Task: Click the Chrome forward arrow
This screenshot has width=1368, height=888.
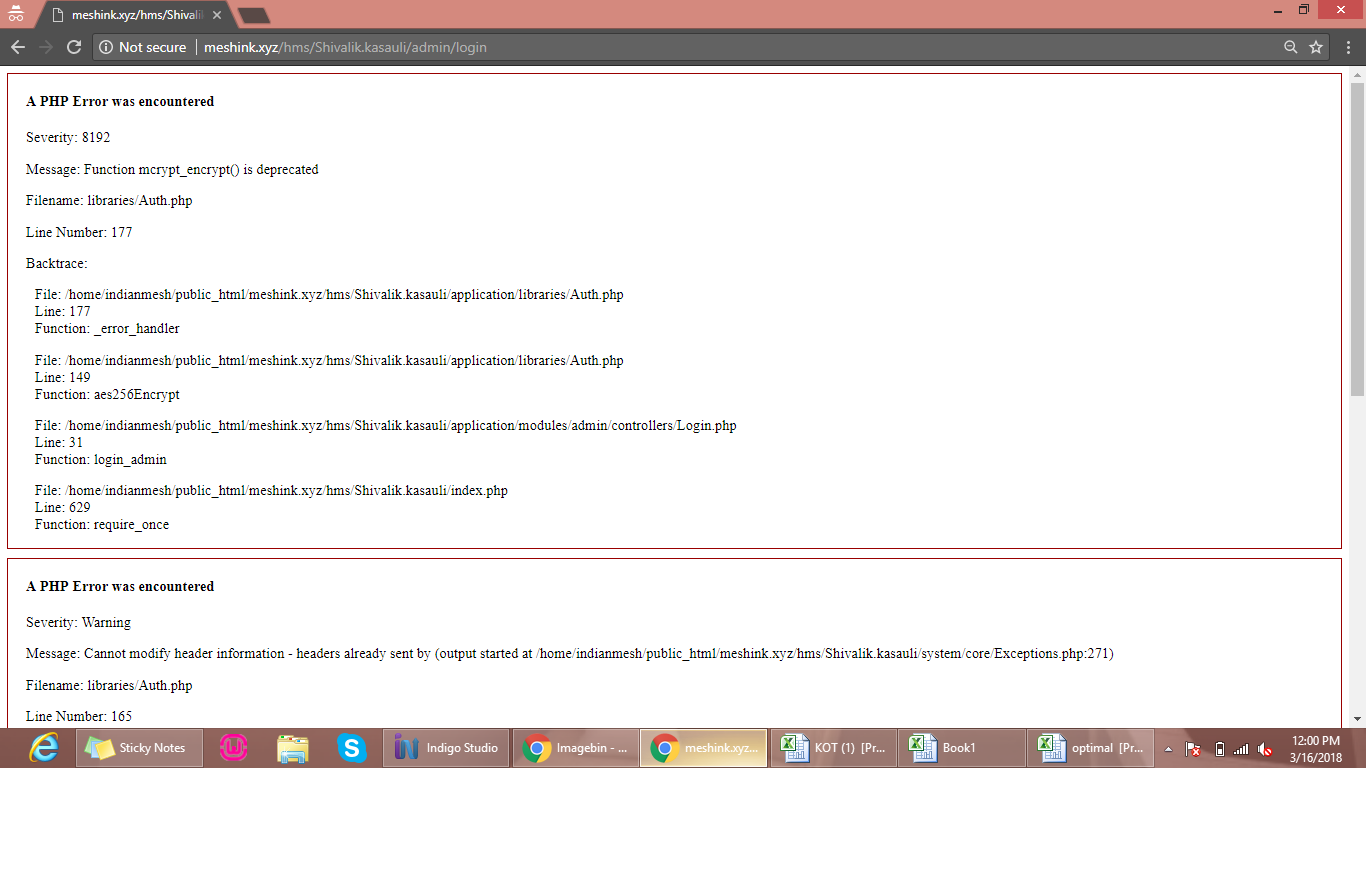Action: pos(45,47)
